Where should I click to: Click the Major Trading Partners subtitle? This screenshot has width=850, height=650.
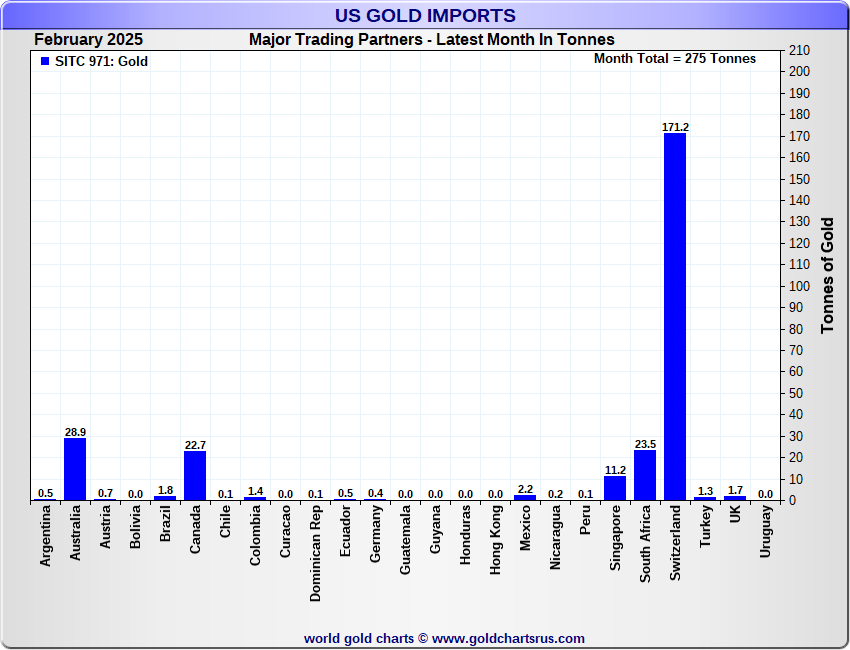[x=432, y=40]
